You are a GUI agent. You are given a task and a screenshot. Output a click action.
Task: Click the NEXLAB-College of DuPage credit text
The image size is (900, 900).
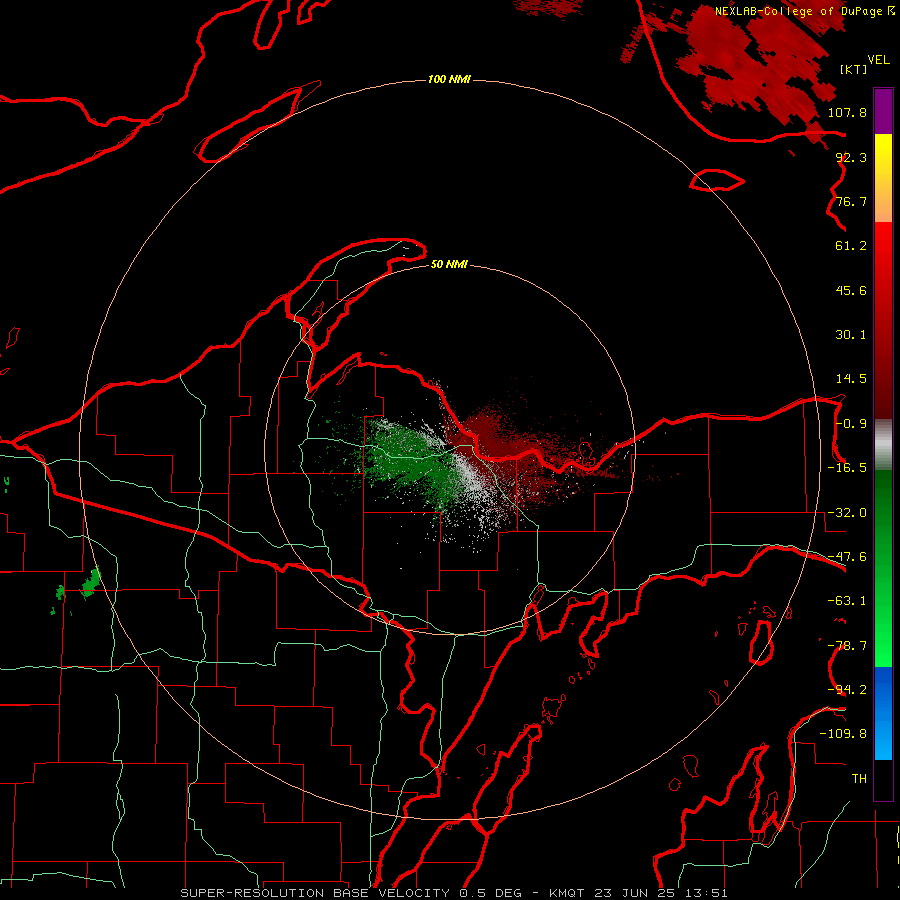click(804, 11)
